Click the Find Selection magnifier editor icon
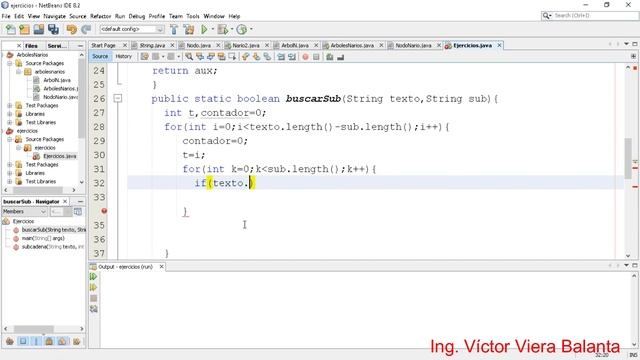 (189, 57)
